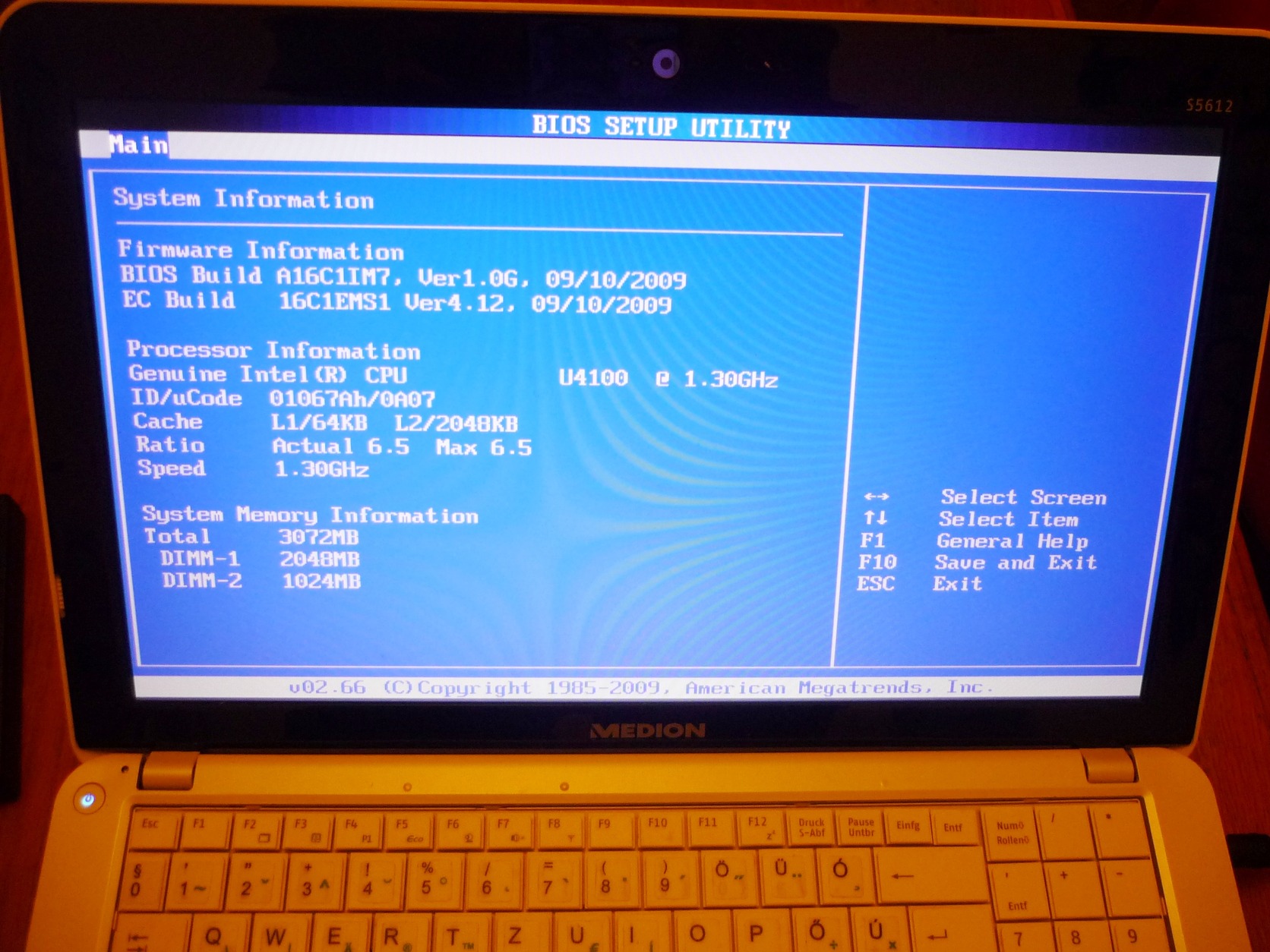Click the L2/2048KB cache value
The height and width of the screenshot is (952, 1270).
point(457,424)
